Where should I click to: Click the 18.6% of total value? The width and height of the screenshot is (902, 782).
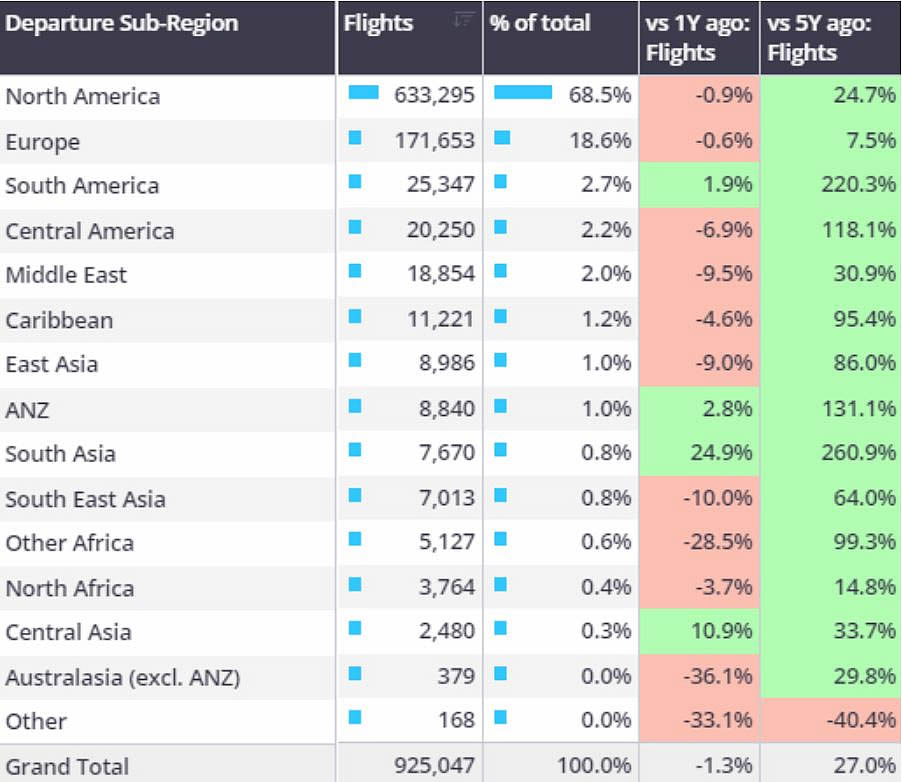tap(600, 140)
